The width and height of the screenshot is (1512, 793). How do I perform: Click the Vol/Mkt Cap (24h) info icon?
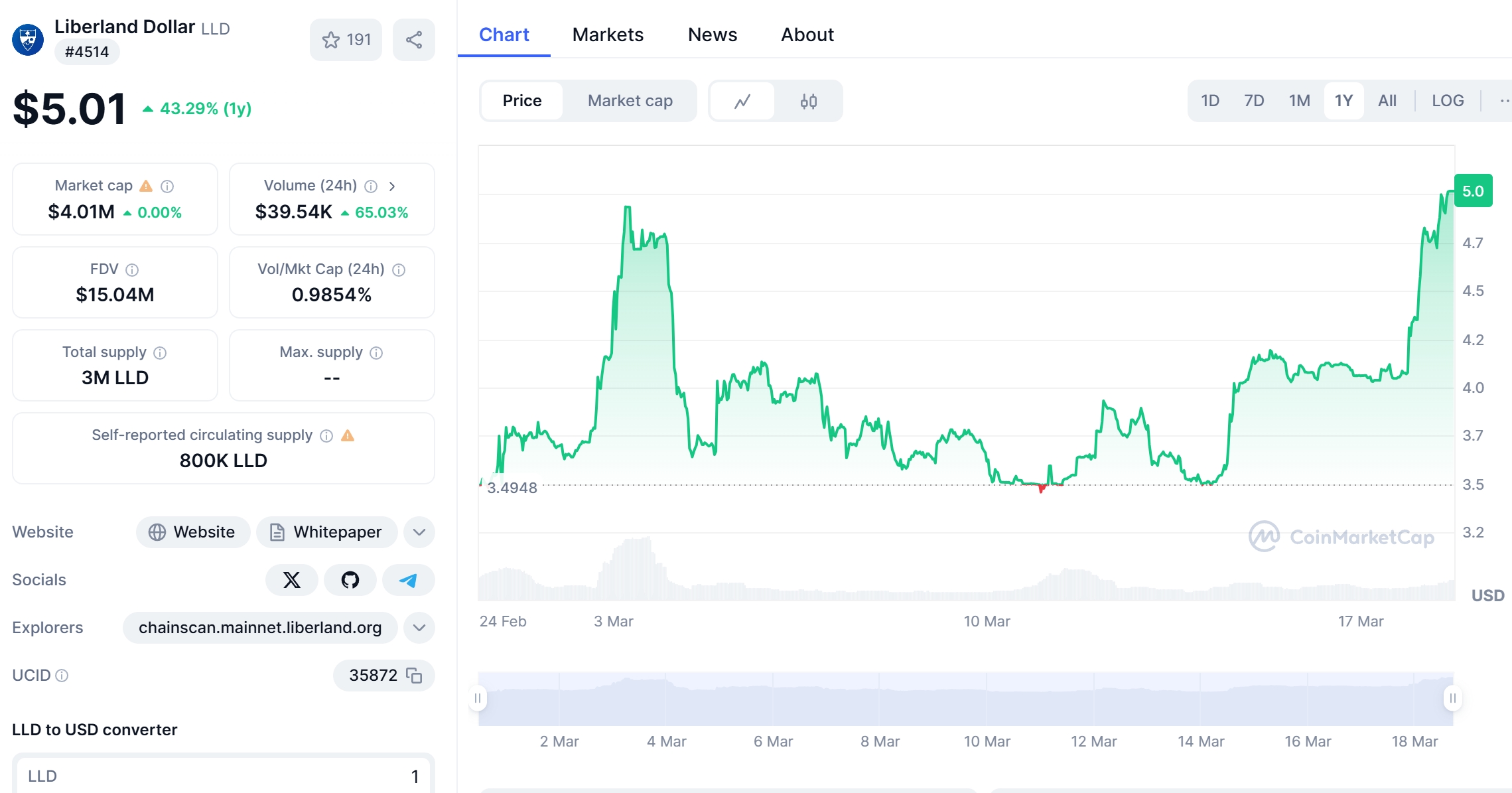[x=399, y=269]
